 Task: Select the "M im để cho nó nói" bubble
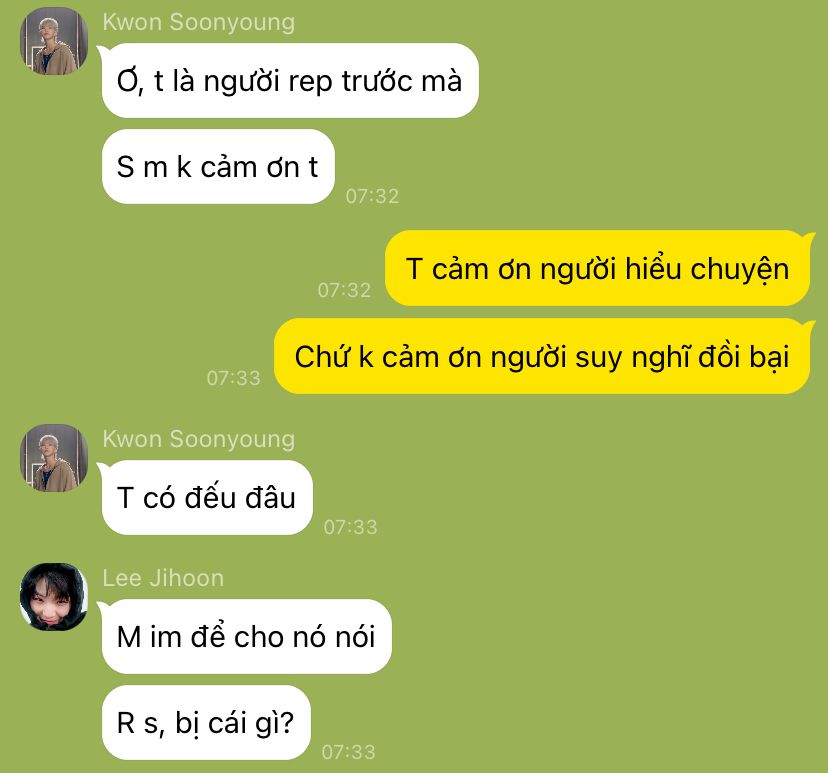[247, 636]
